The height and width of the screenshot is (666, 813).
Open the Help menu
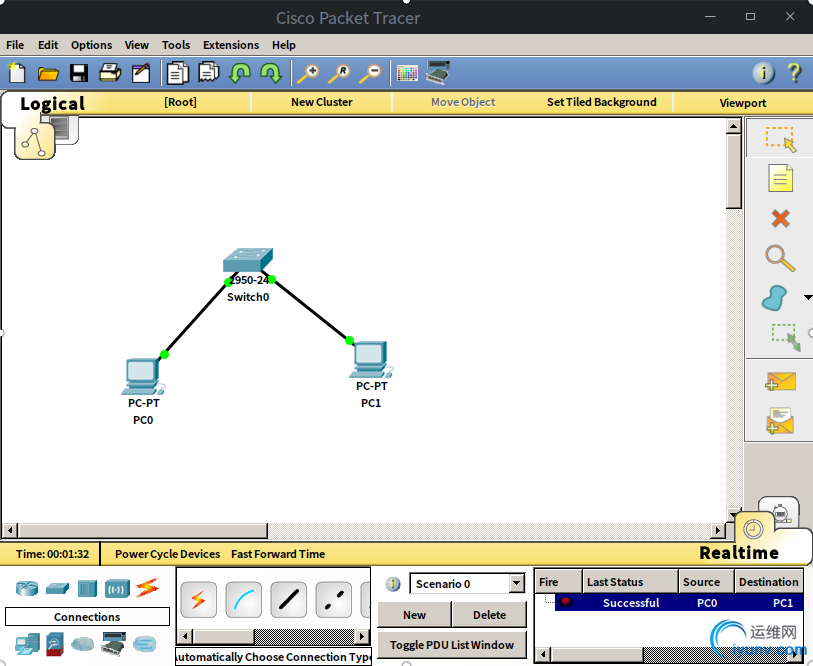click(x=284, y=45)
